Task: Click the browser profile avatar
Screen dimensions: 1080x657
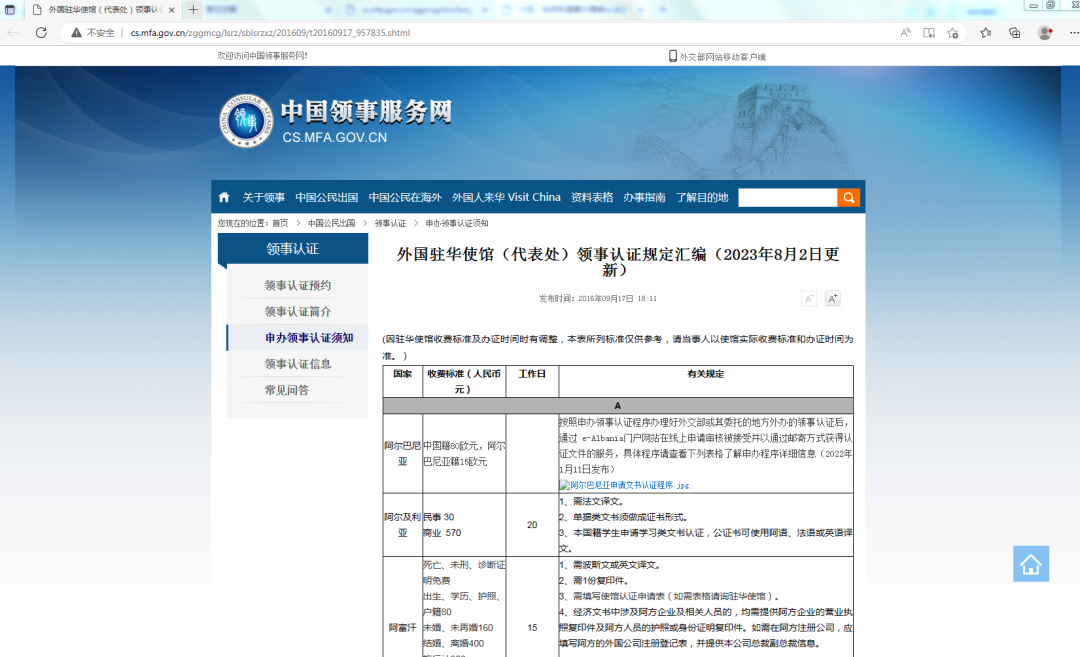Action: pos(1046,32)
